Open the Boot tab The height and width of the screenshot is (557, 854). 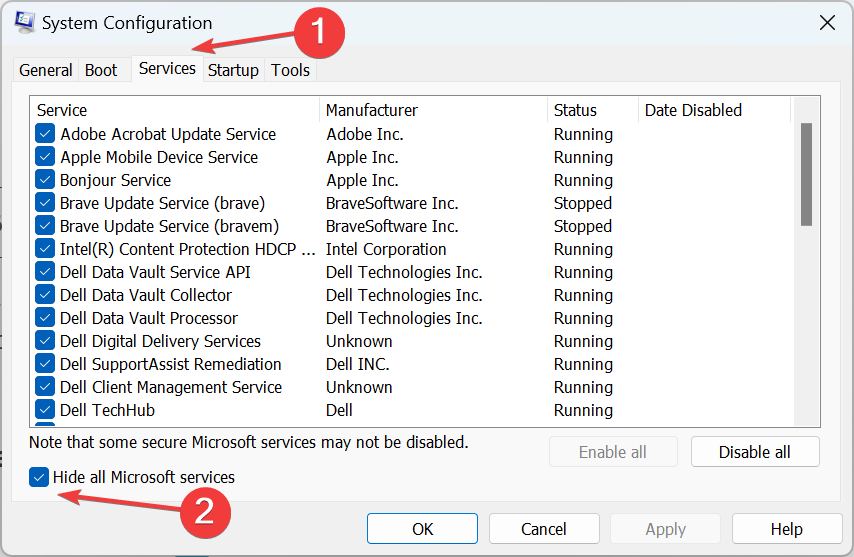coord(101,70)
